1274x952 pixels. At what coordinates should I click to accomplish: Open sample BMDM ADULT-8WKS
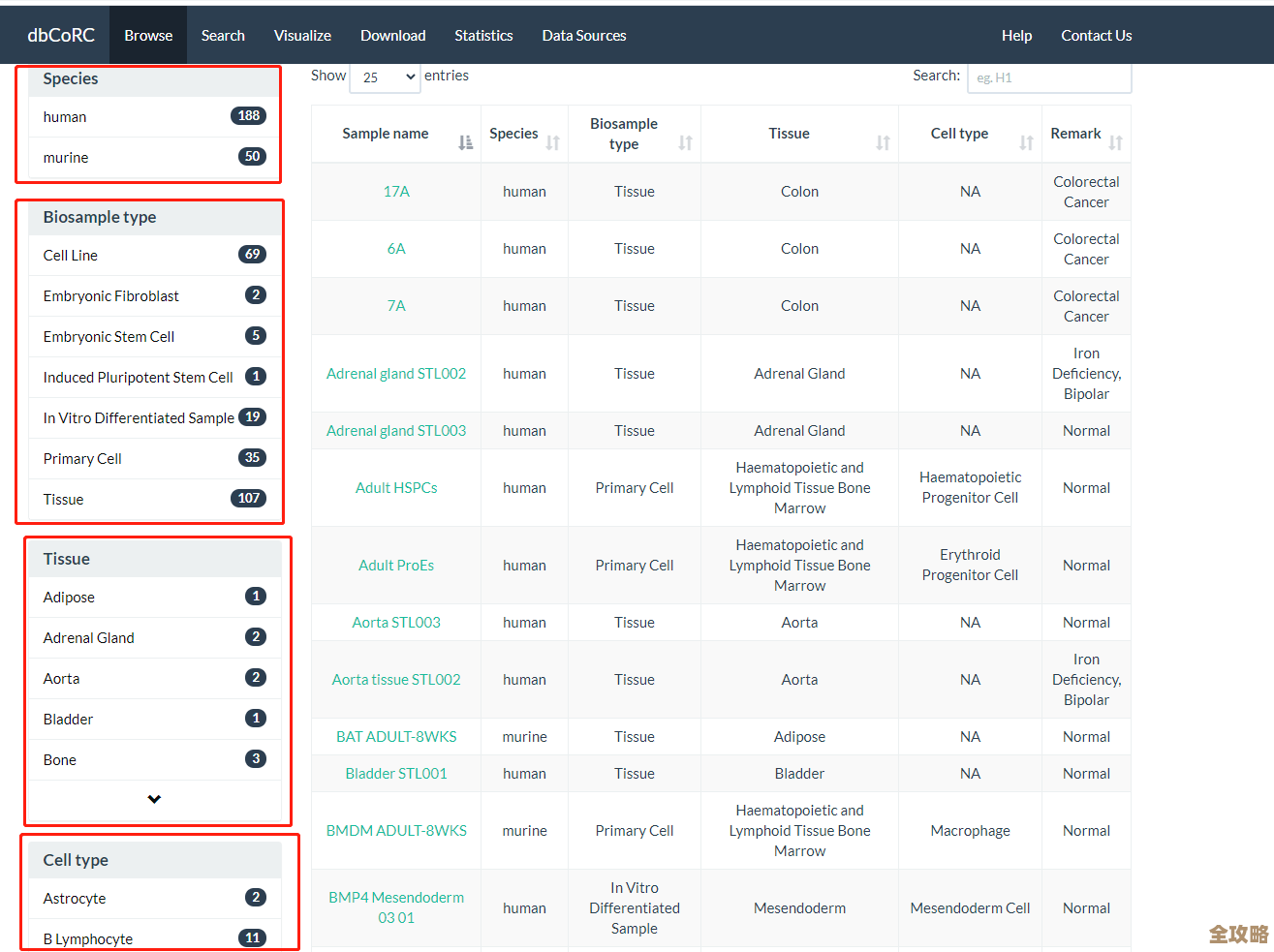click(x=396, y=831)
